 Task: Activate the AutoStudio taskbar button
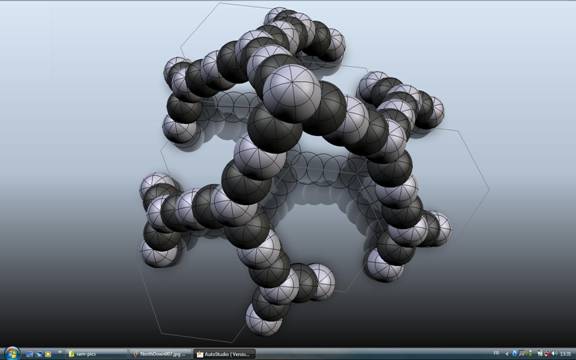tap(224, 354)
